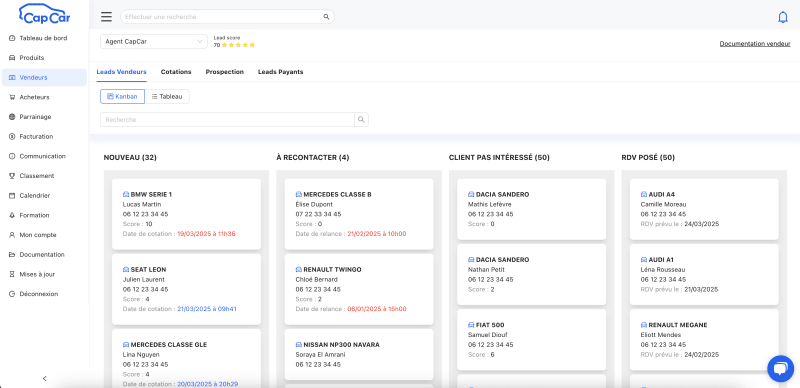Click the car icon on BMW SERIE 1 card

[x=126, y=195]
